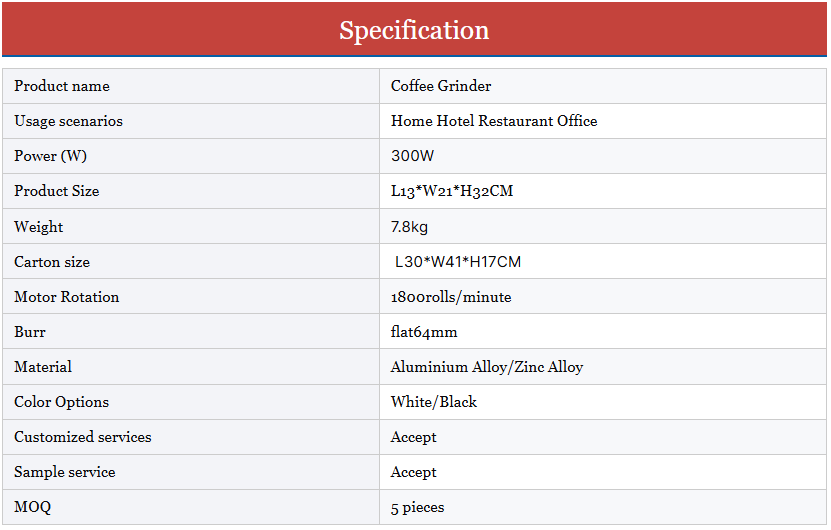Select the "L30*W41*H17CM" carton value

point(458,262)
